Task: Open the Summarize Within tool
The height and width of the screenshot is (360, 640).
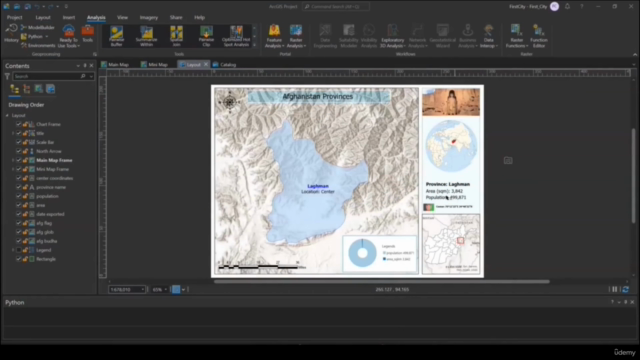Action: pyautogui.click(x=147, y=36)
